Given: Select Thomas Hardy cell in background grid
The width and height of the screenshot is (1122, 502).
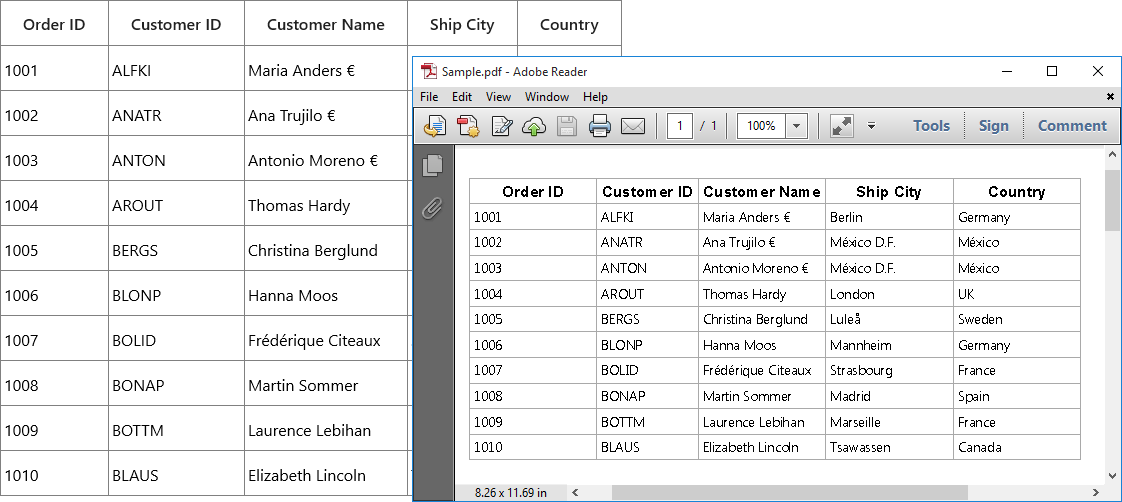Looking at the screenshot, I should [x=326, y=205].
